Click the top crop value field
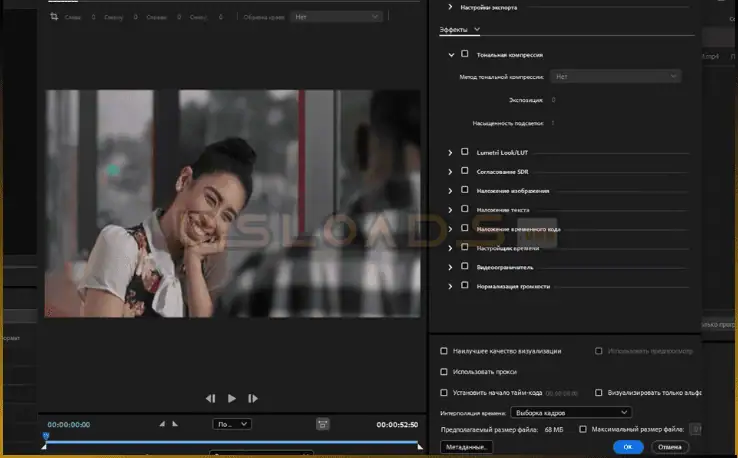Screen dimensions: 738x458 click(x=136, y=17)
